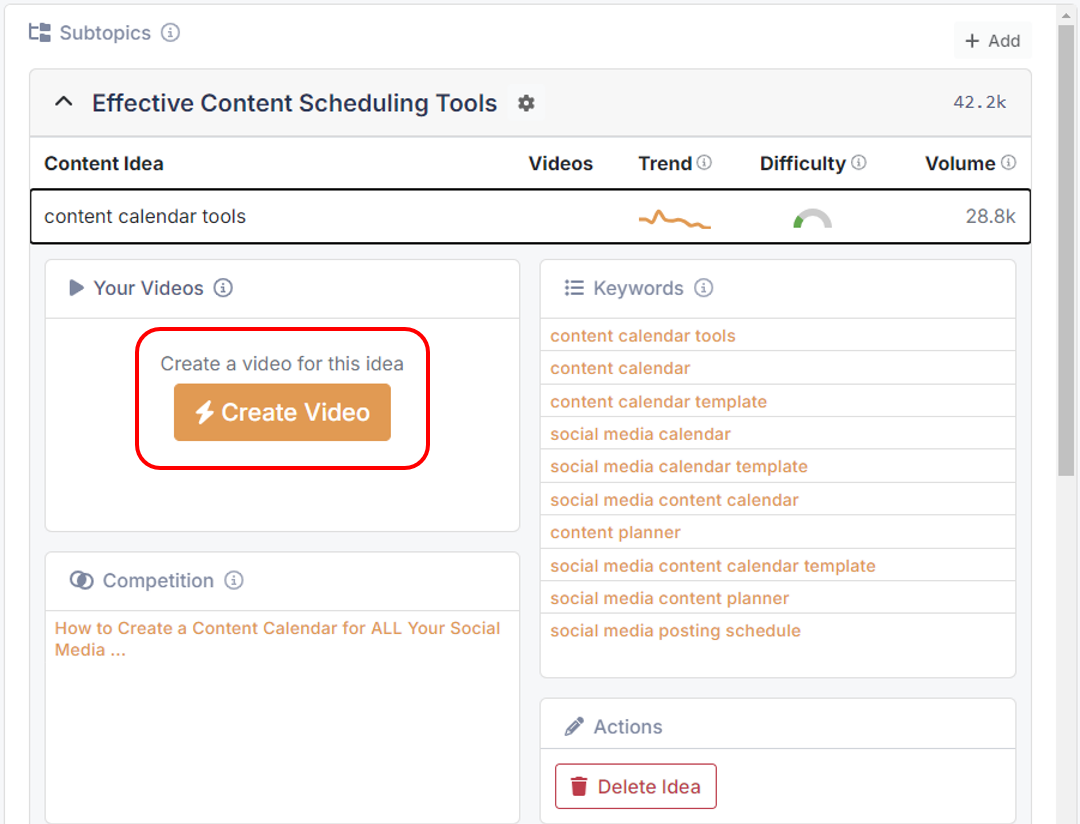Image resolution: width=1080 pixels, height=824 pixels.
Task: Select the content calendar tools idea row
Action: point(300,216)
